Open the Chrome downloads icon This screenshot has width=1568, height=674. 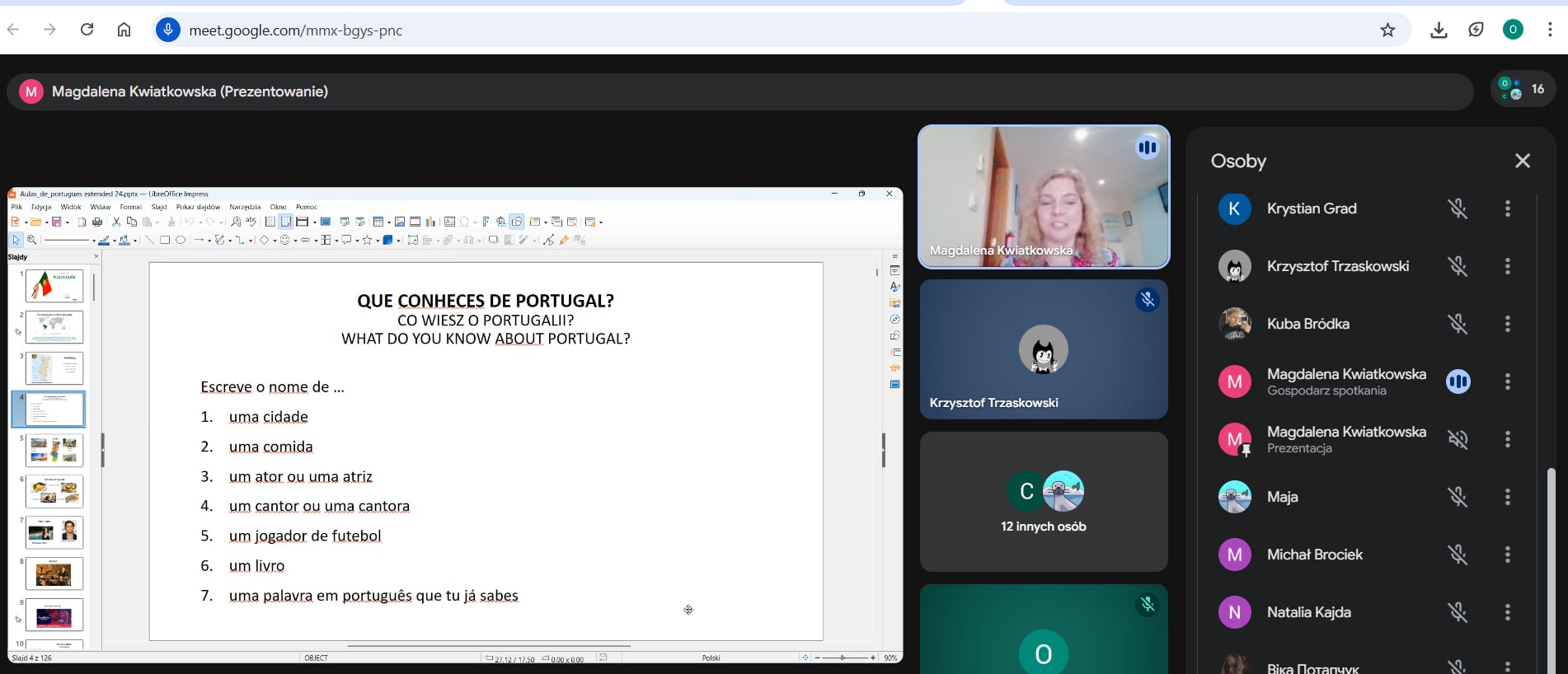click(1439, 30)
